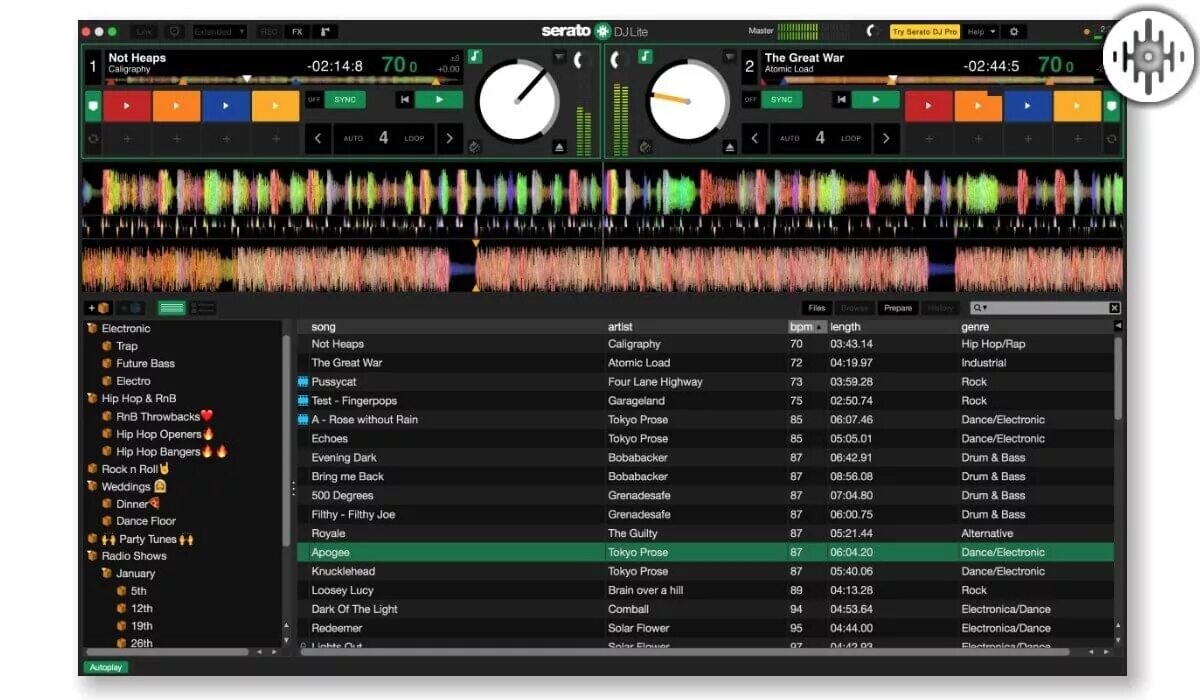Open the Prepare tab
The height and width of the screenshot is (700, 1200).
[x=898, y=308]
